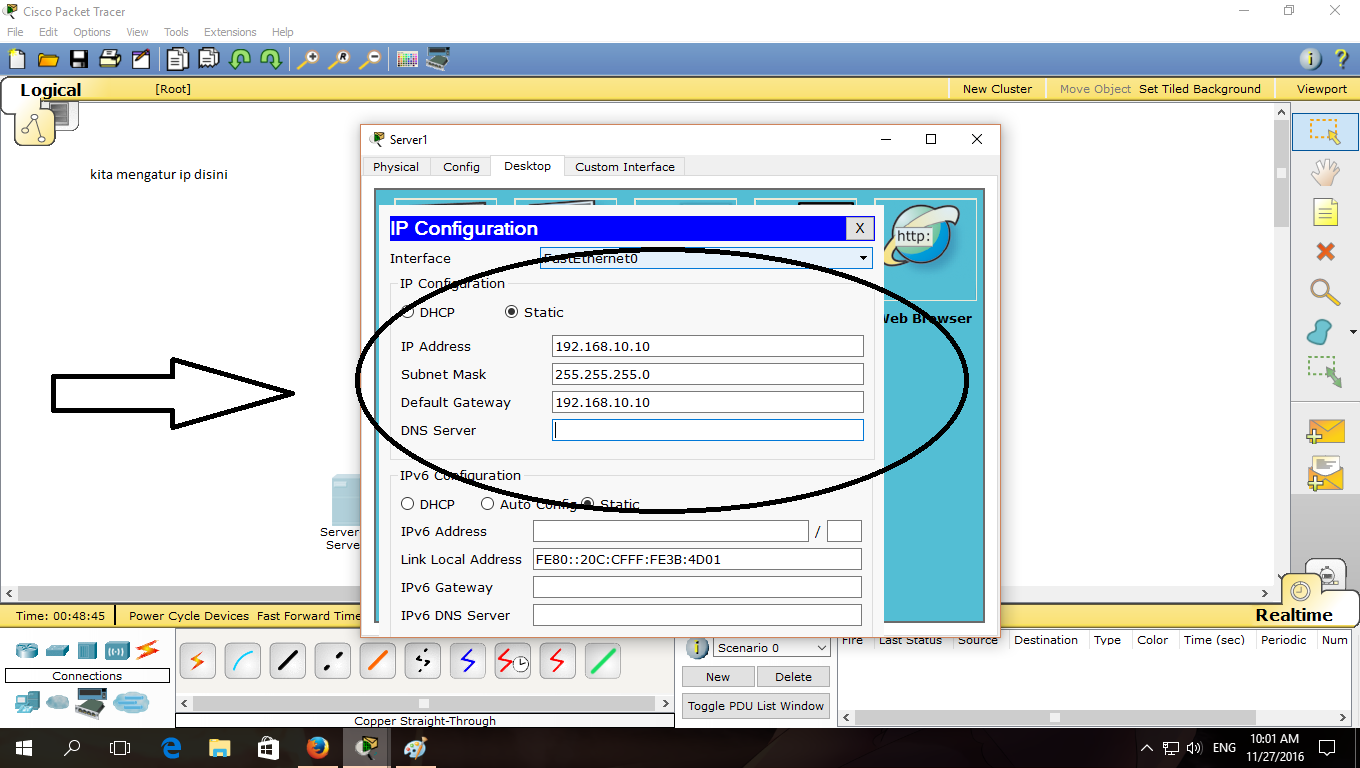Screen dimensions: 1360x768
Task: Pick the Inspect magnifier tool
Action: (1325, 291)
